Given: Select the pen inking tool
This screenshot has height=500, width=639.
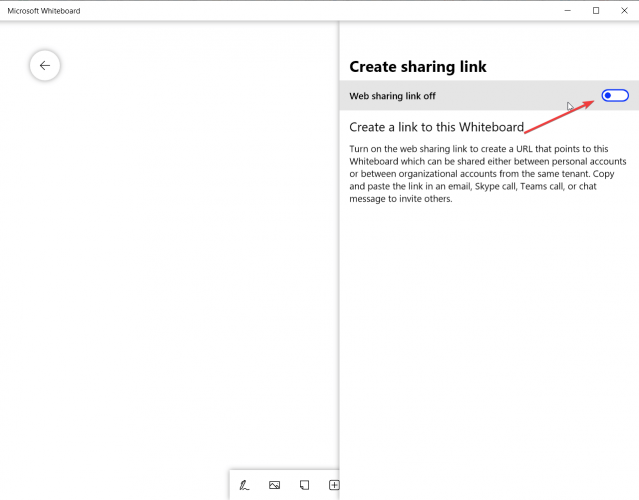Looking at the screenshot, I should 244,485.
